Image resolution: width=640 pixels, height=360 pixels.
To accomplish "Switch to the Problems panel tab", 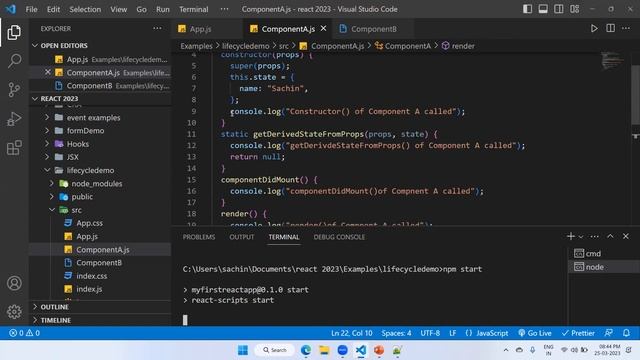I will pos(199,237).
